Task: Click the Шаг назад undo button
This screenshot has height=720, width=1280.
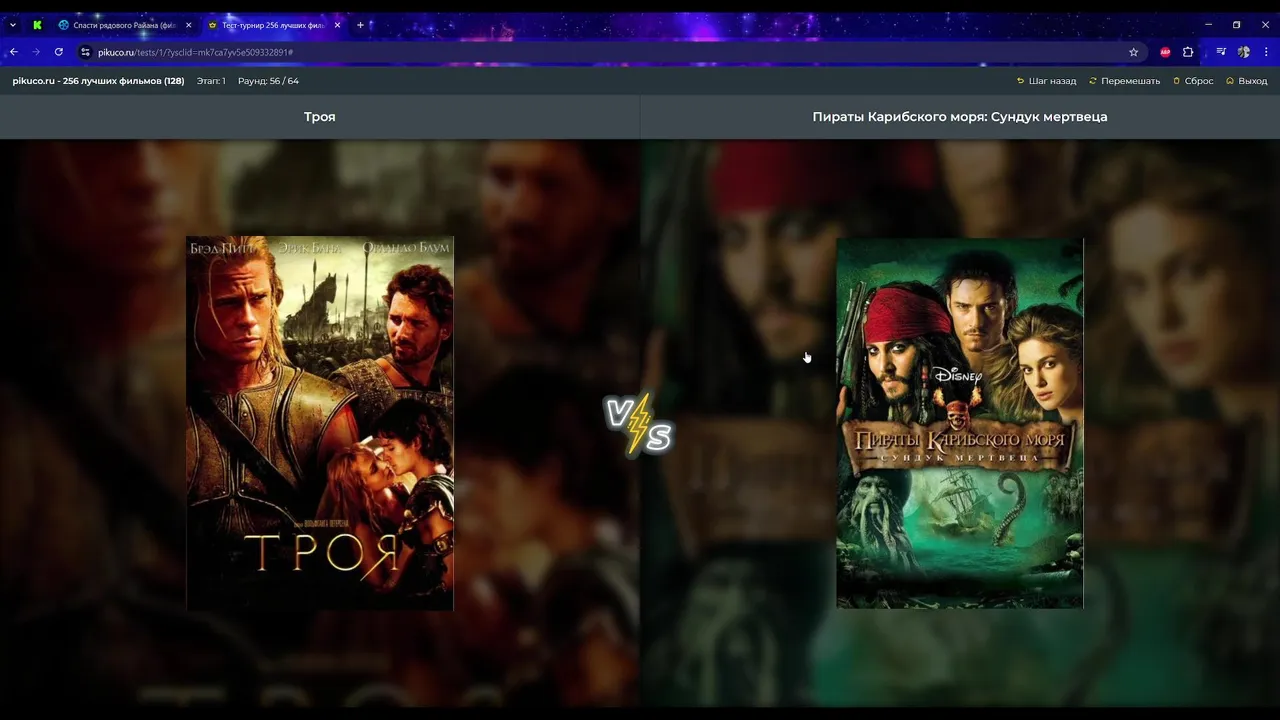Action: (1046, 81)
